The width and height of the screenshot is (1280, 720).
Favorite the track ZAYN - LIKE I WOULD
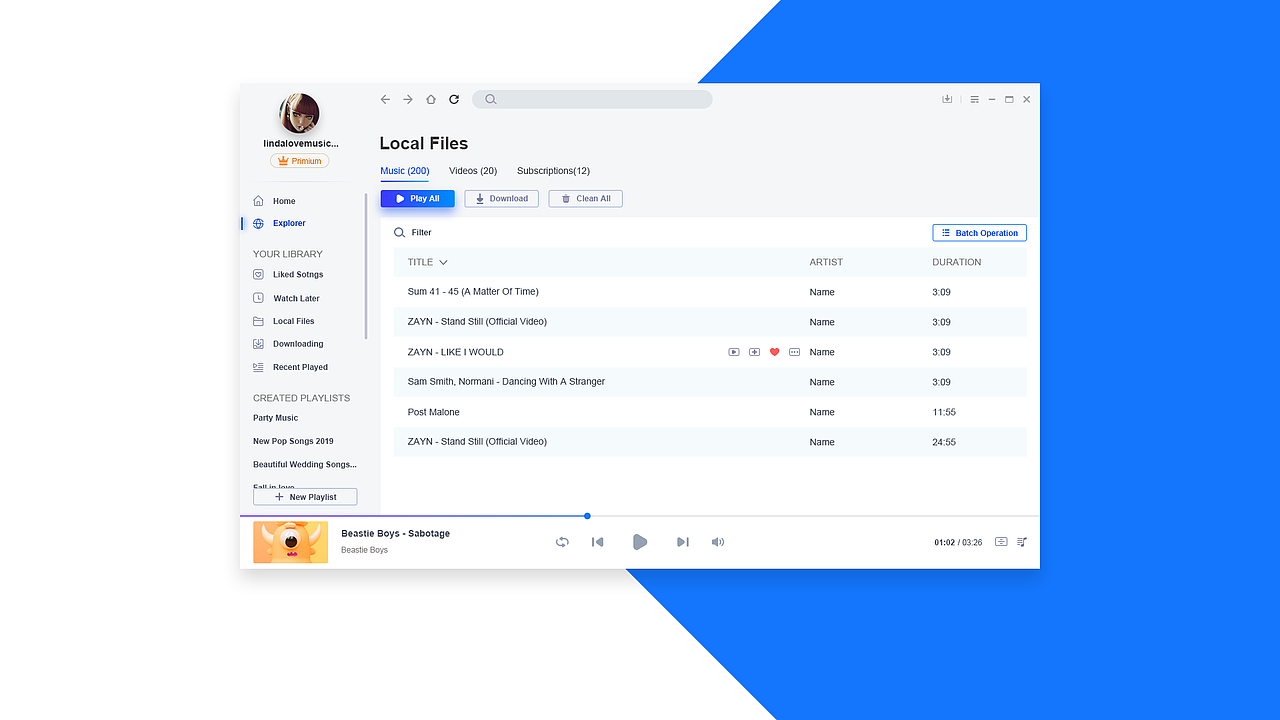[774, 352]
